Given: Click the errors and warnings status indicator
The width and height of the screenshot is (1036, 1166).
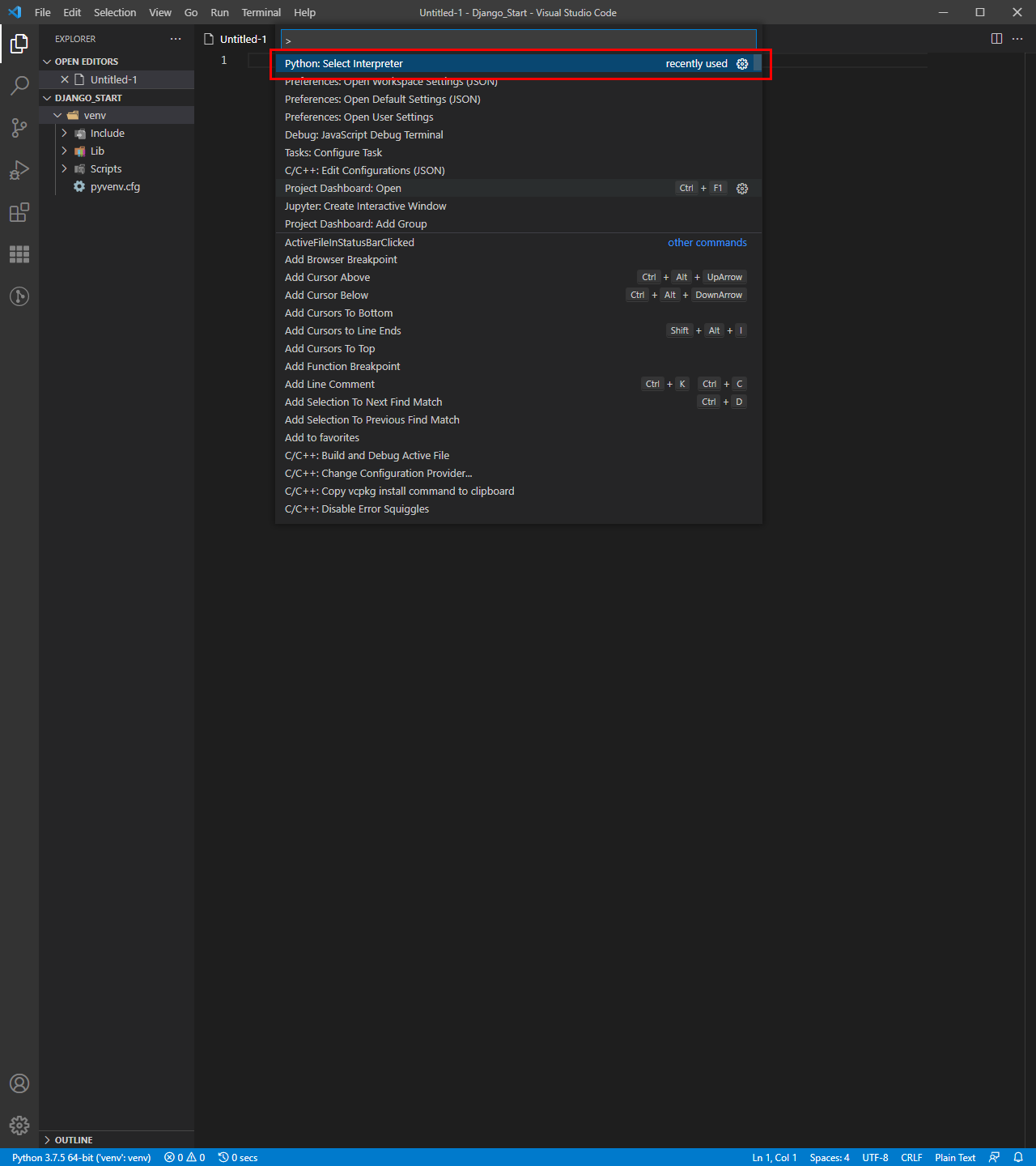Looking at the screenshot, I should [x=185, y=1157].
